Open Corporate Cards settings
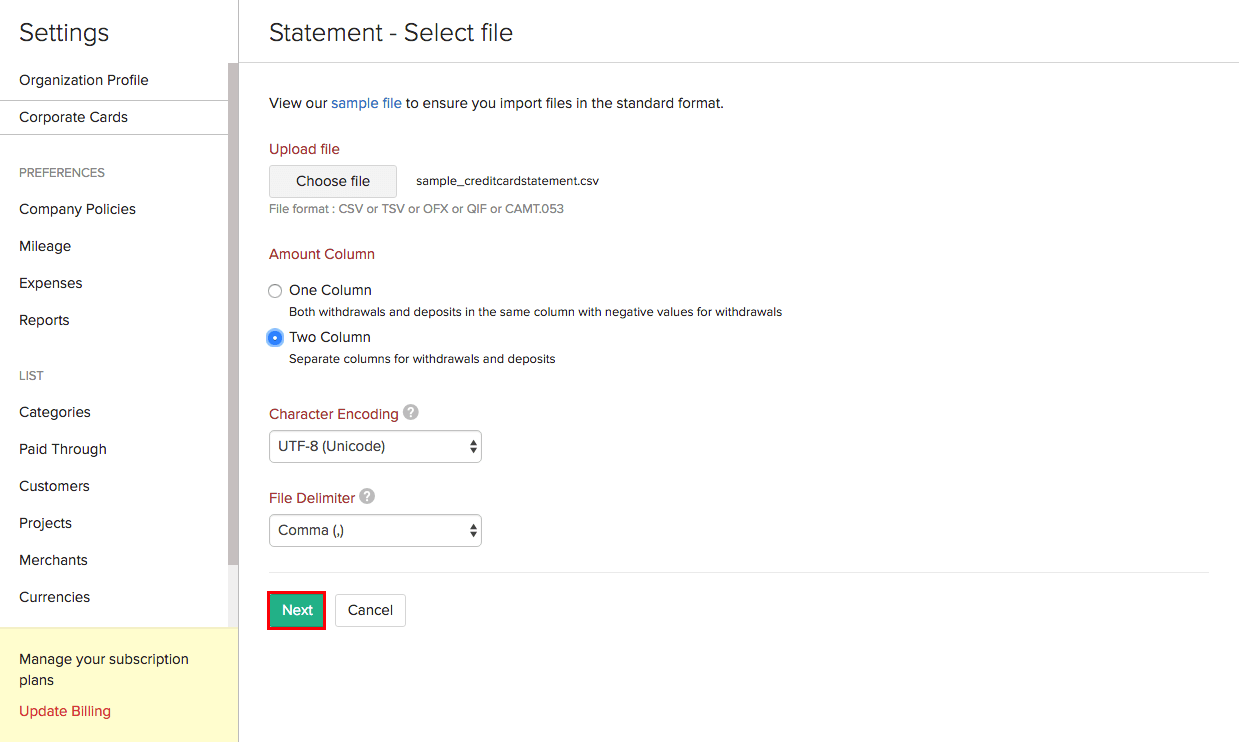This screenshot has height=742, width=1239. [72, 117]
